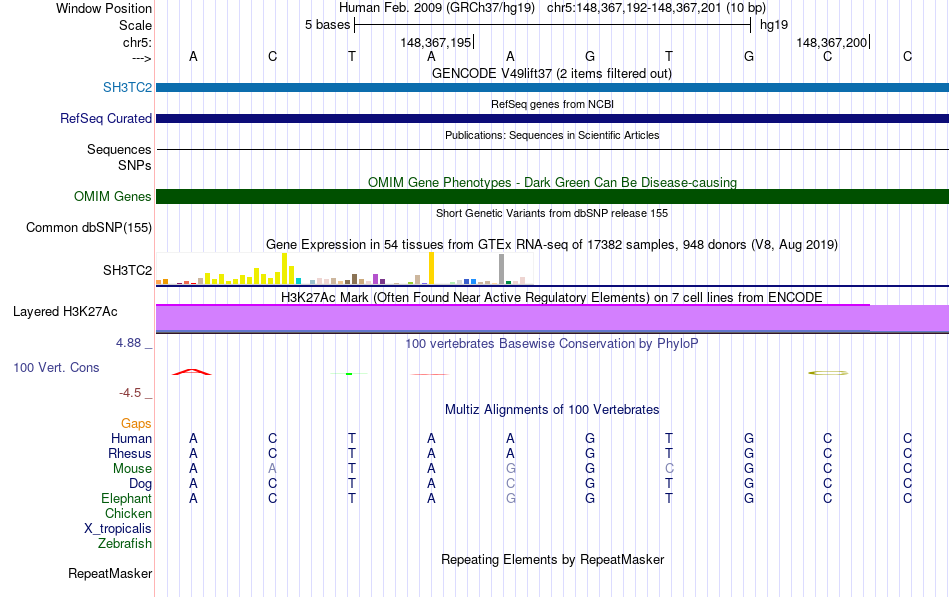Click the green mark in PhyloP conservation track
This screenshot has height=597, width=950.
click(349, 374)
